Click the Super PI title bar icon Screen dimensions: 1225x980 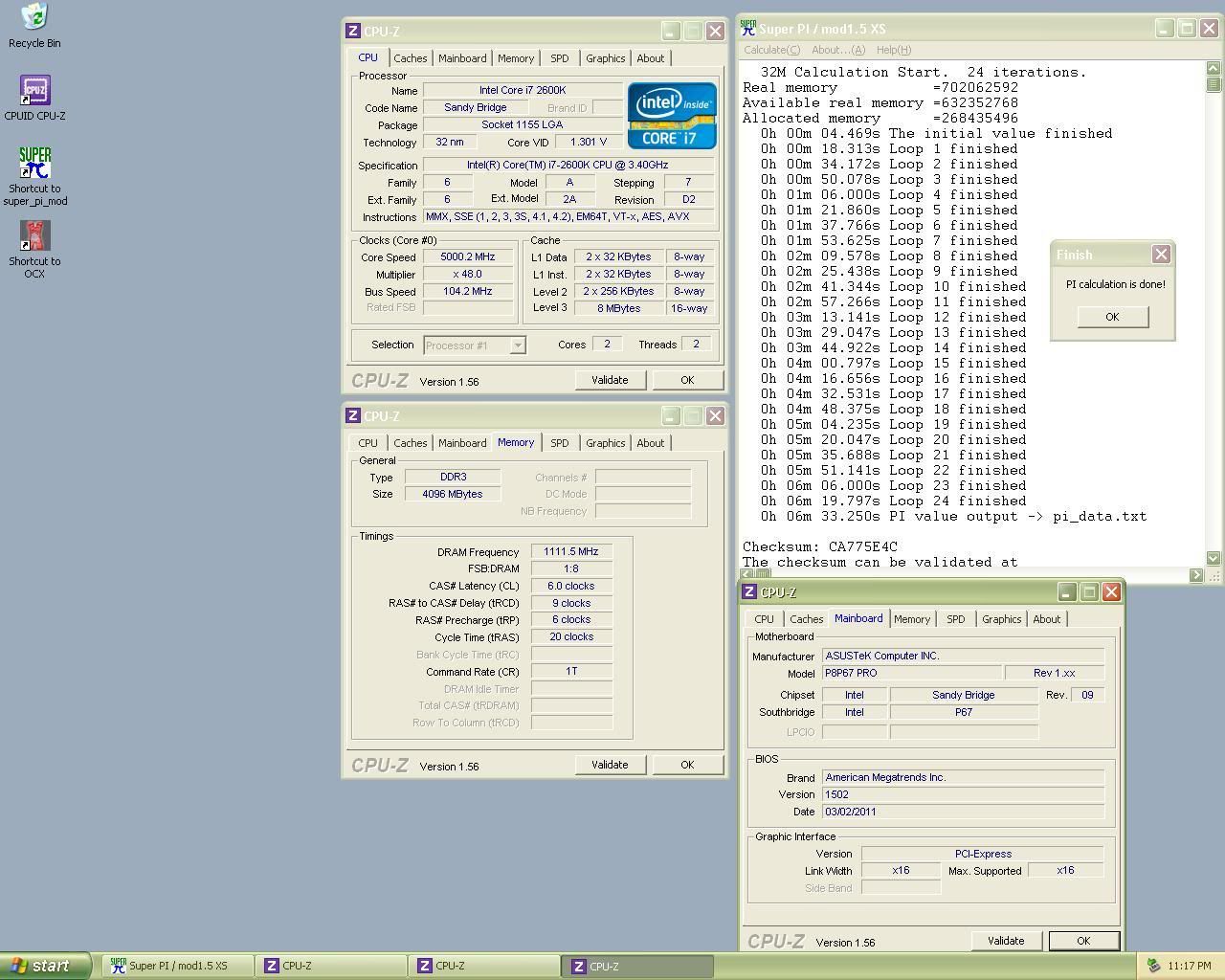748,29
